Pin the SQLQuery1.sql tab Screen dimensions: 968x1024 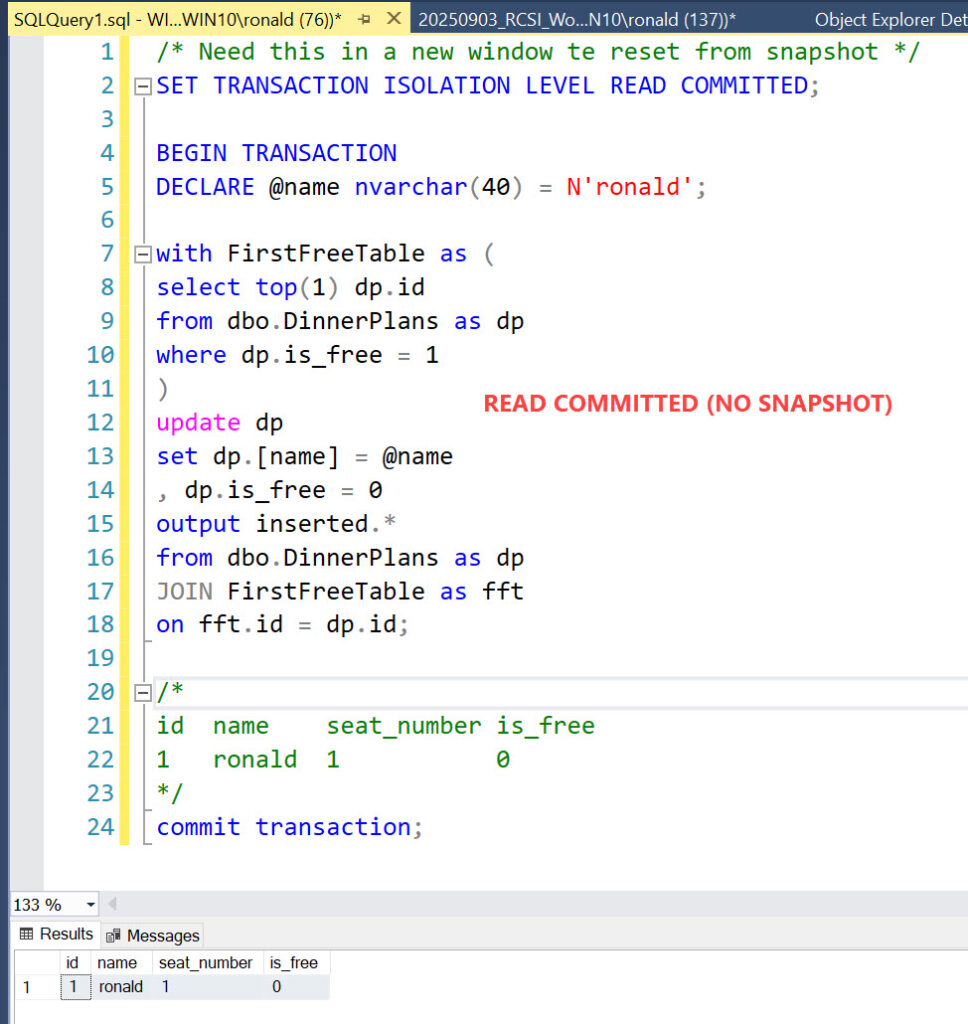coord(364,19)
